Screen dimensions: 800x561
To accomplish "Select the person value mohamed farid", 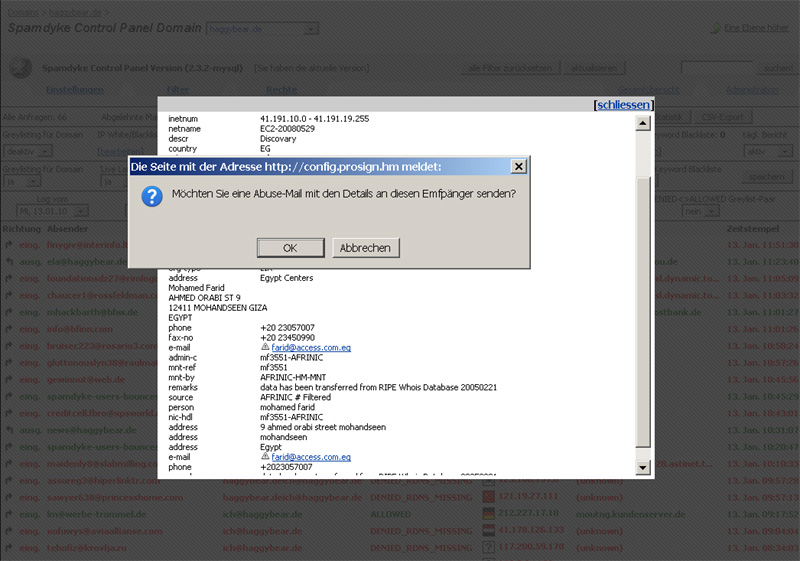I will (287, 407).
